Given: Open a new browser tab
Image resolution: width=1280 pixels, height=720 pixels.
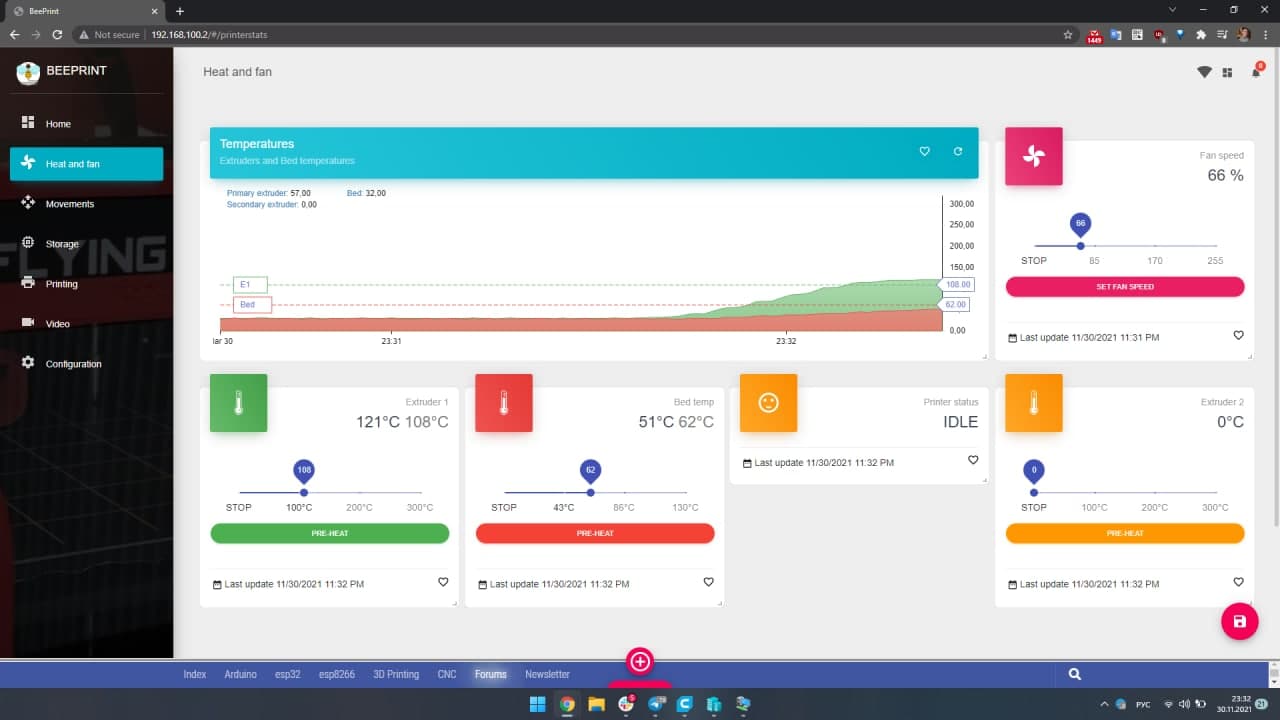Looking at the screenshot, I should tap(180, 11).
